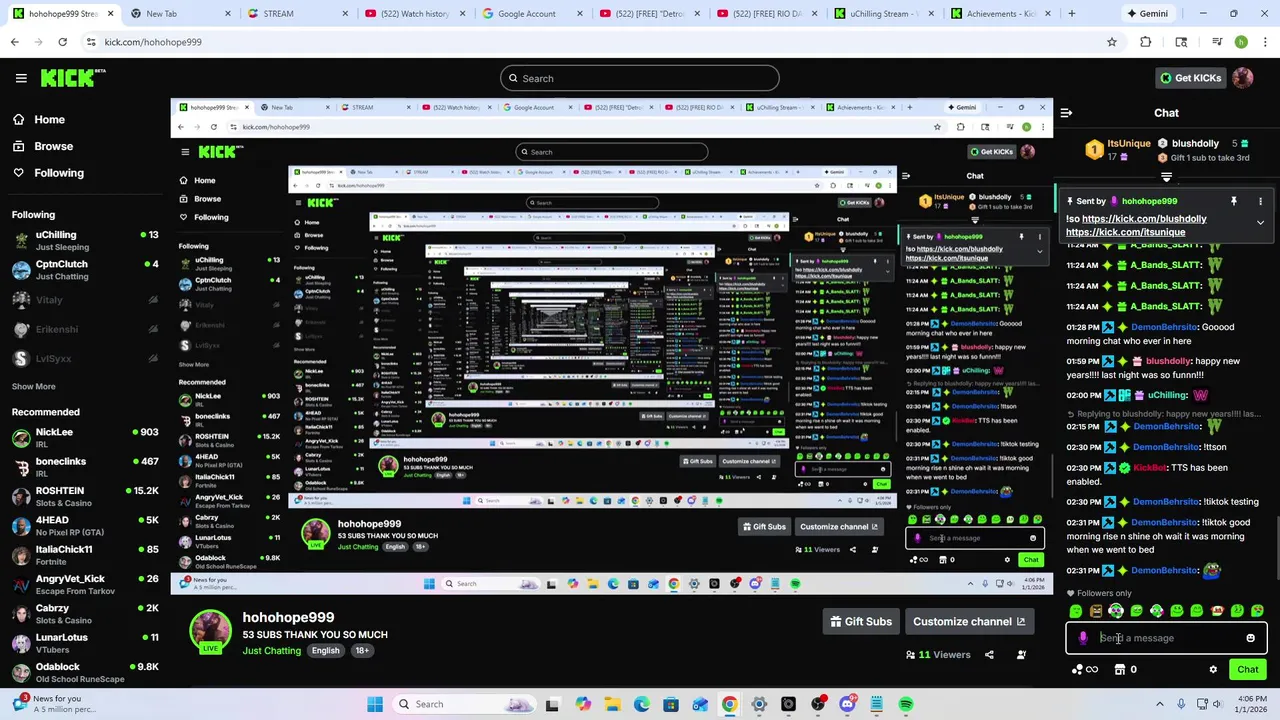Screen dimensions: 1280x720
Task: Click the user-plus icon beside share
Action: pyautogui.click(x=1021, y=655)
